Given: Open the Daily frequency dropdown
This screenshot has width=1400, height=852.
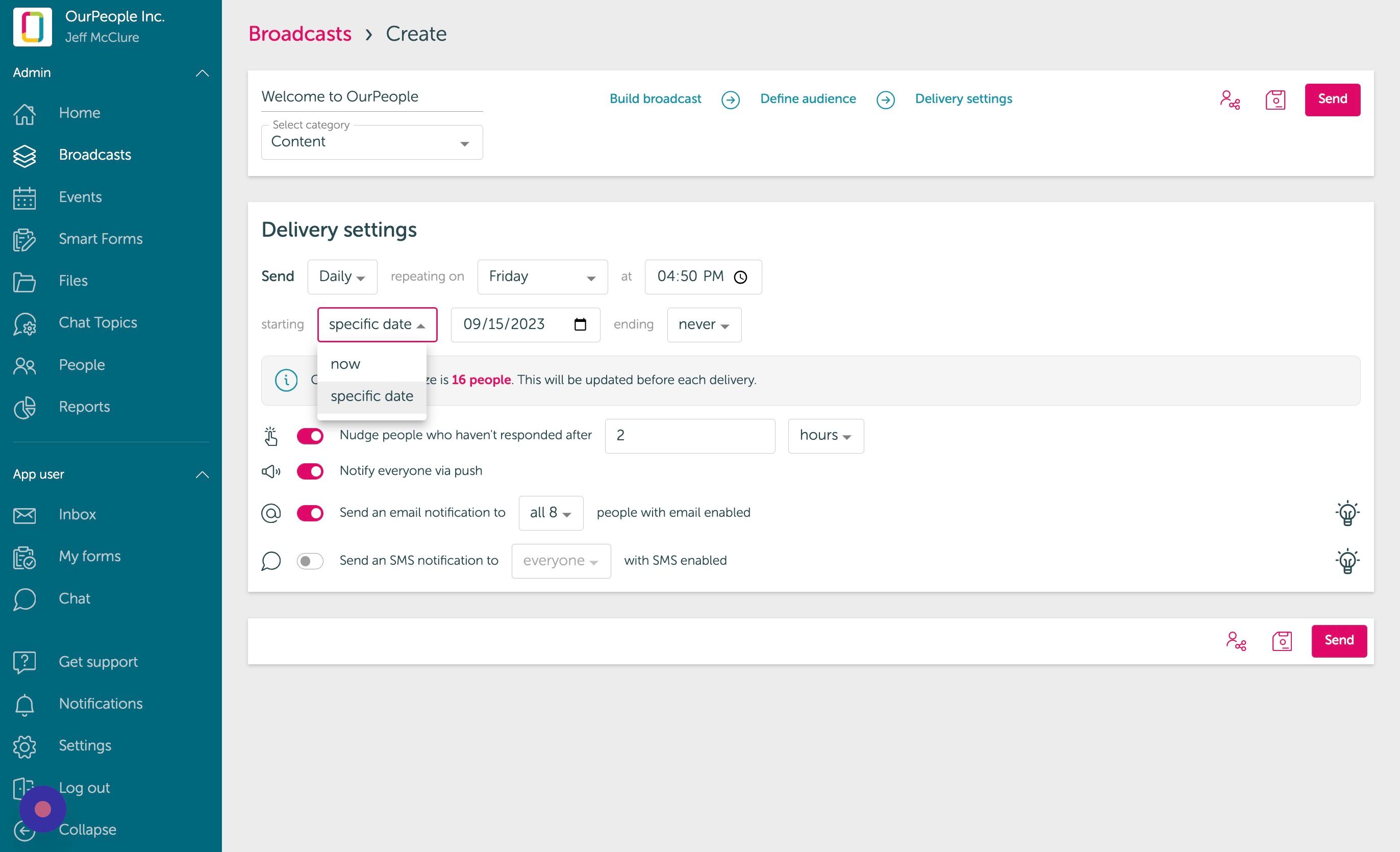Looking at the screenshot, I should 342,277.
